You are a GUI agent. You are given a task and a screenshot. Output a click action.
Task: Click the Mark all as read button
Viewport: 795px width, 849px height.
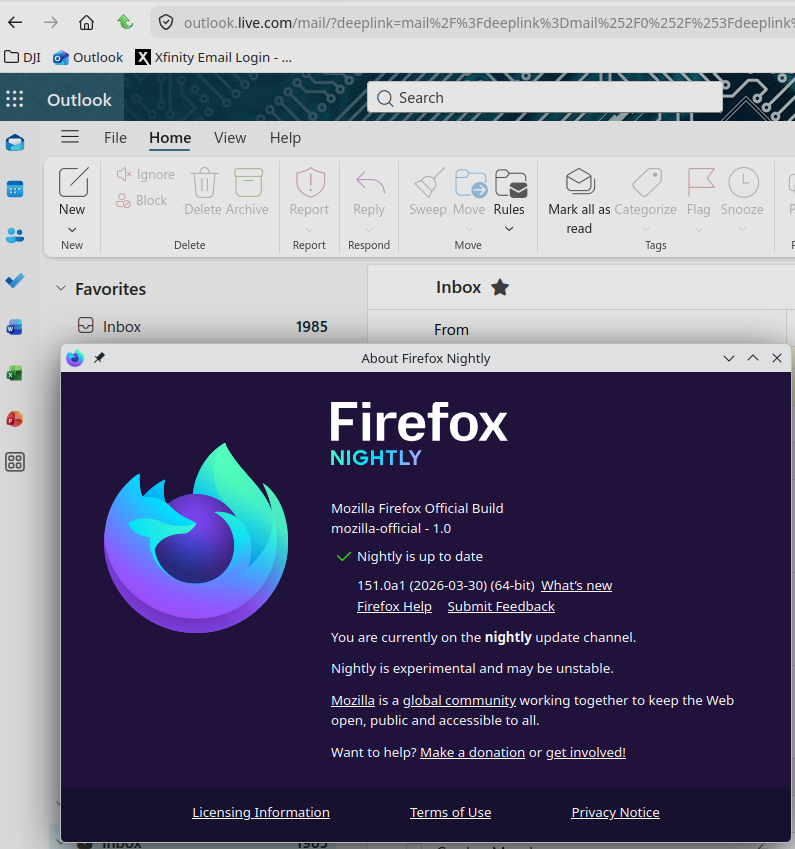(579, 200)
